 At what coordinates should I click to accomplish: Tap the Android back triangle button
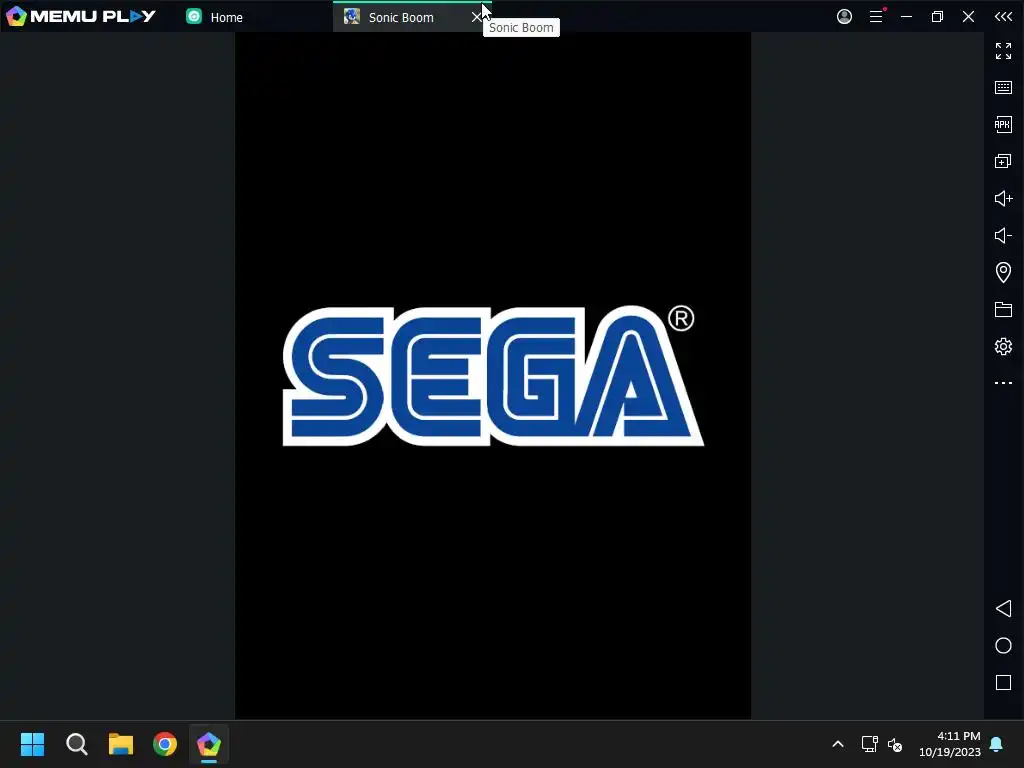(x=1003, y=609)
